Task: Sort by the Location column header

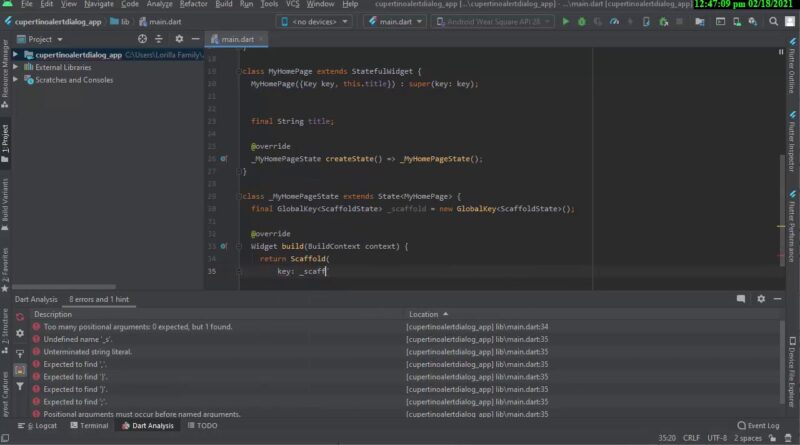Action: [x=428, y=314]
